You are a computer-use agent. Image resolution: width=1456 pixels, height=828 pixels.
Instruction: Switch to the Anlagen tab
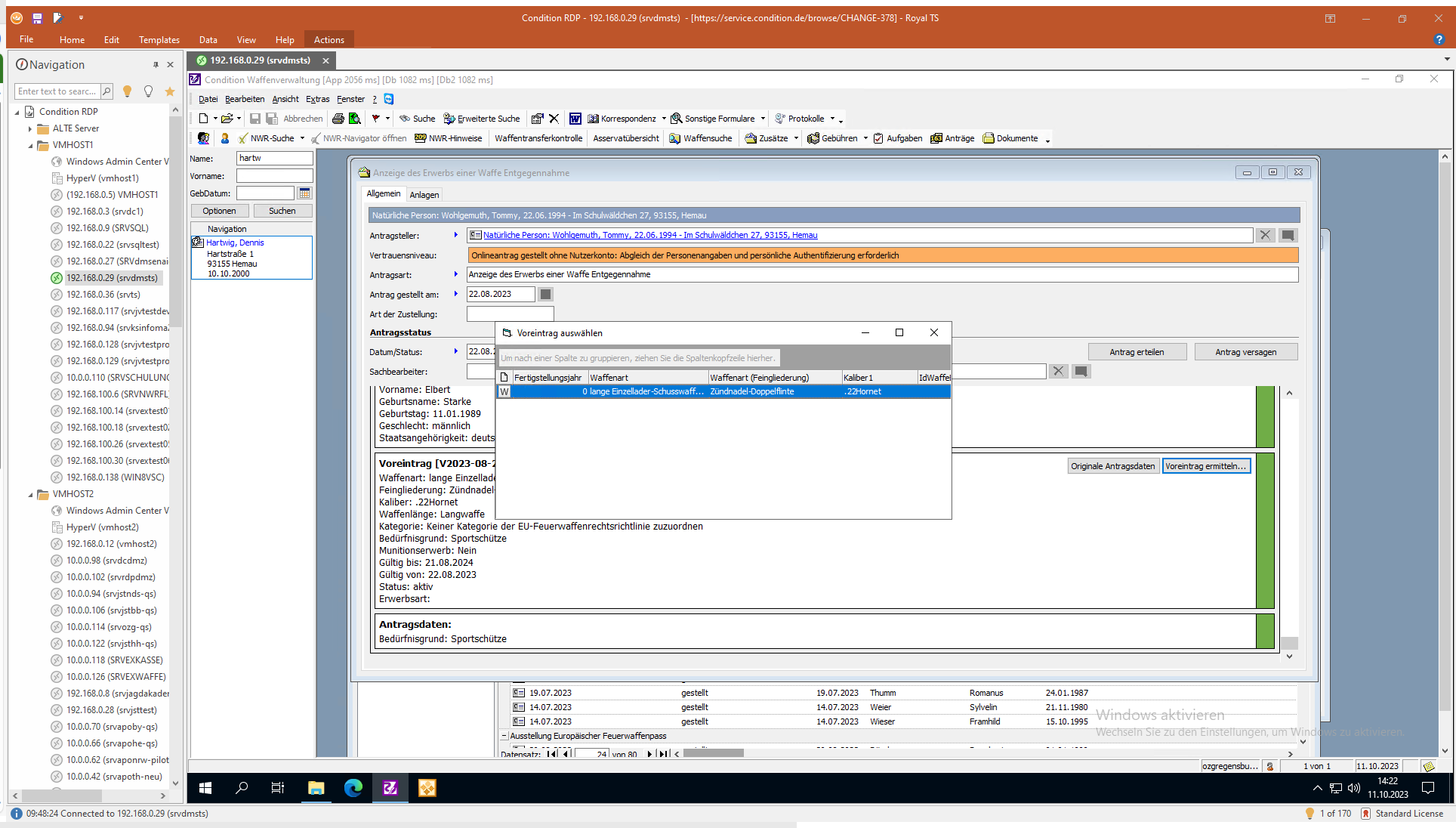click(424, 195)
